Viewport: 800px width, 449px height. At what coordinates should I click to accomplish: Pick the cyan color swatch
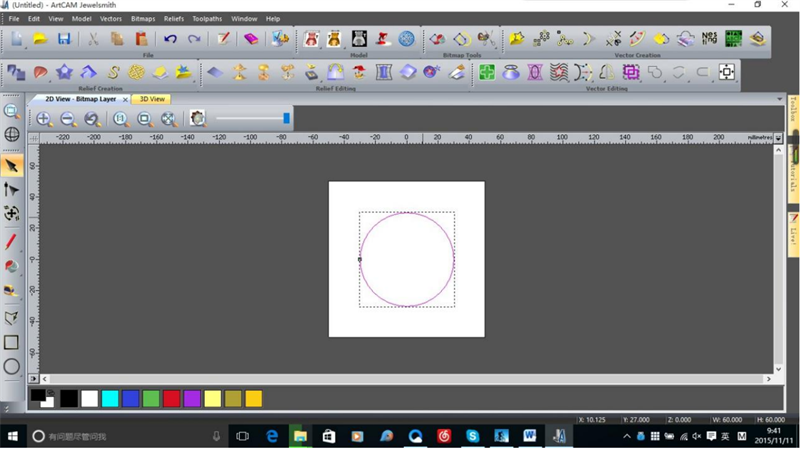[110, 399]
